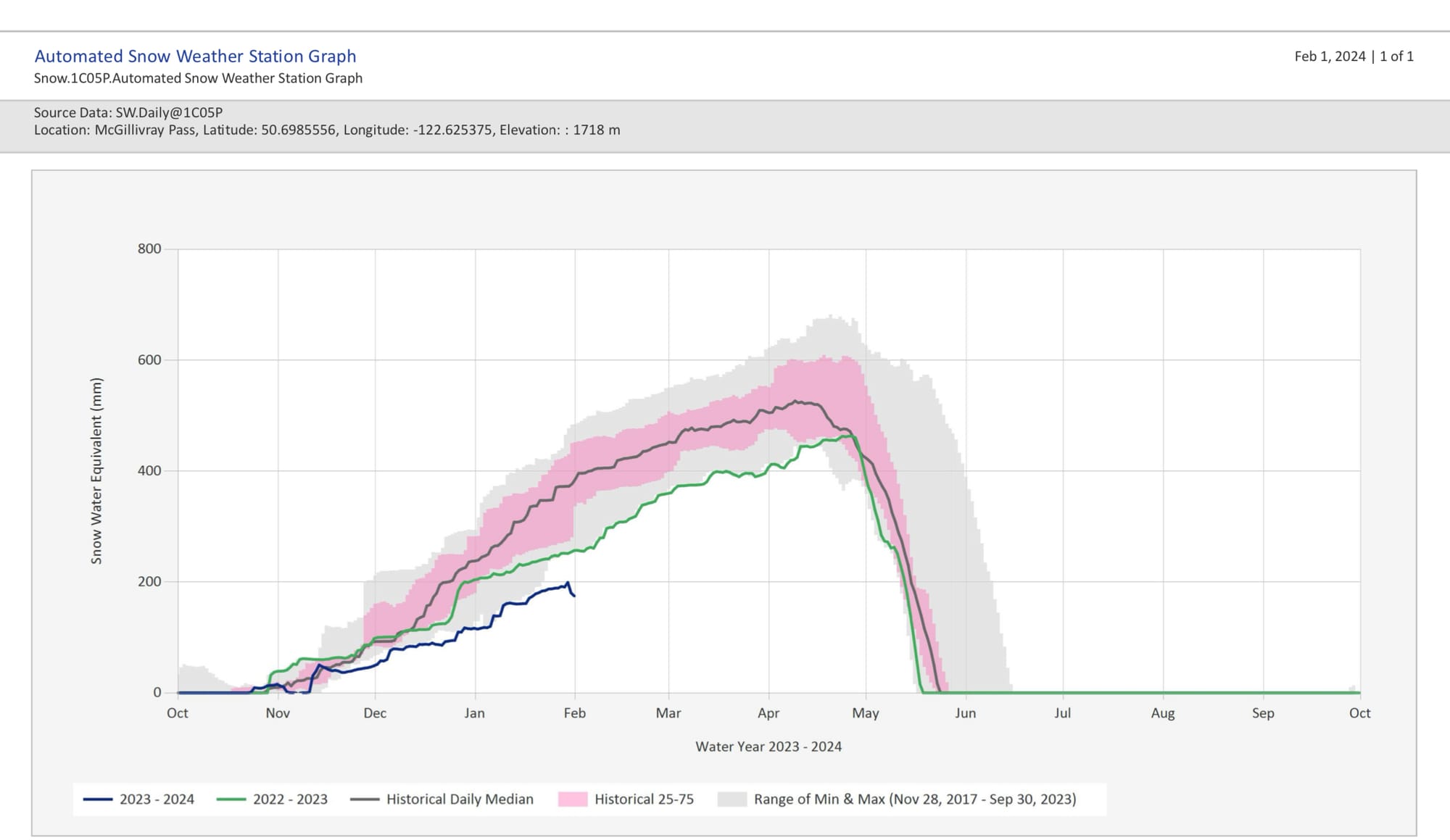
Task: Click the pink Historical 25-75 swatch
Action: (572, 799)
